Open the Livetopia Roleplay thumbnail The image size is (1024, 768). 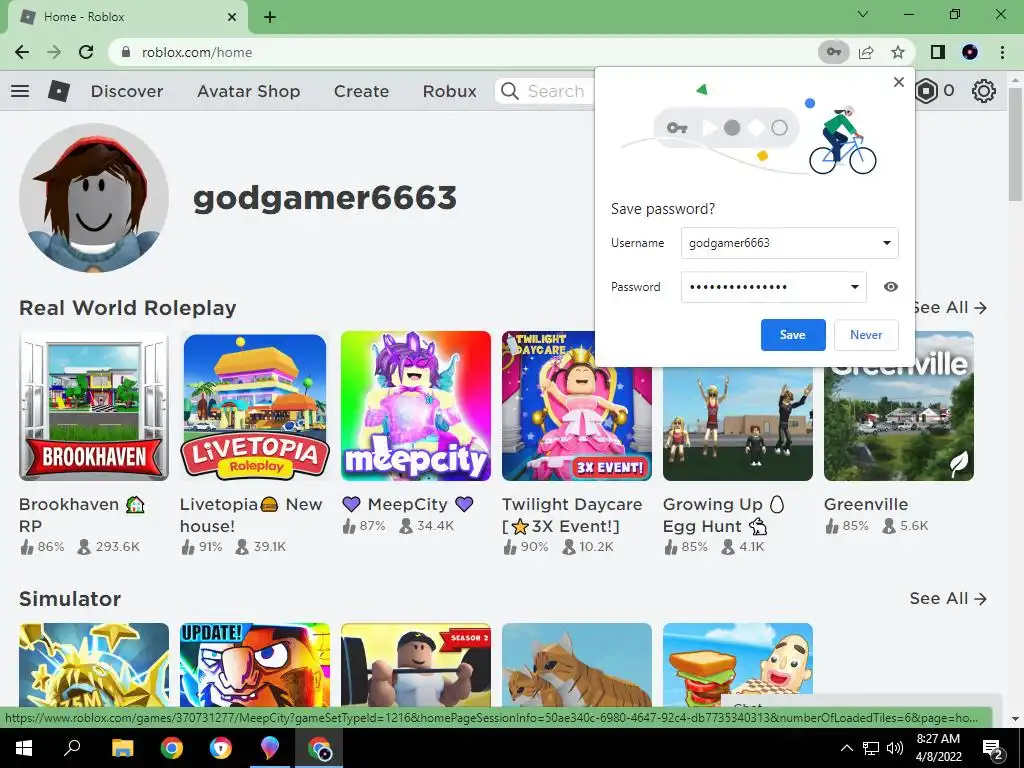[x=255, y=406]
